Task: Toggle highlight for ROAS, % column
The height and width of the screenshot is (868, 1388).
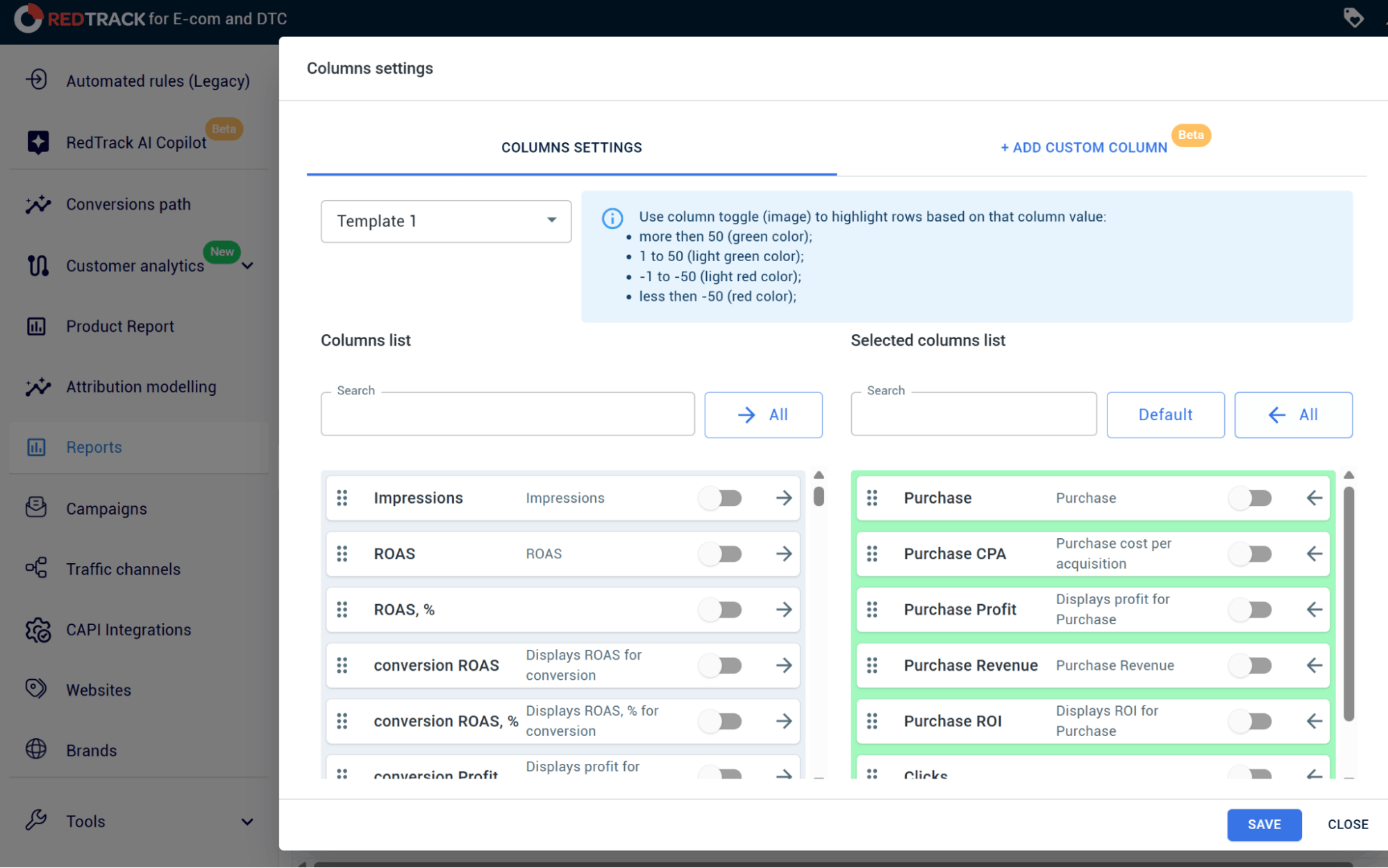Action: [x=721, y=610]
